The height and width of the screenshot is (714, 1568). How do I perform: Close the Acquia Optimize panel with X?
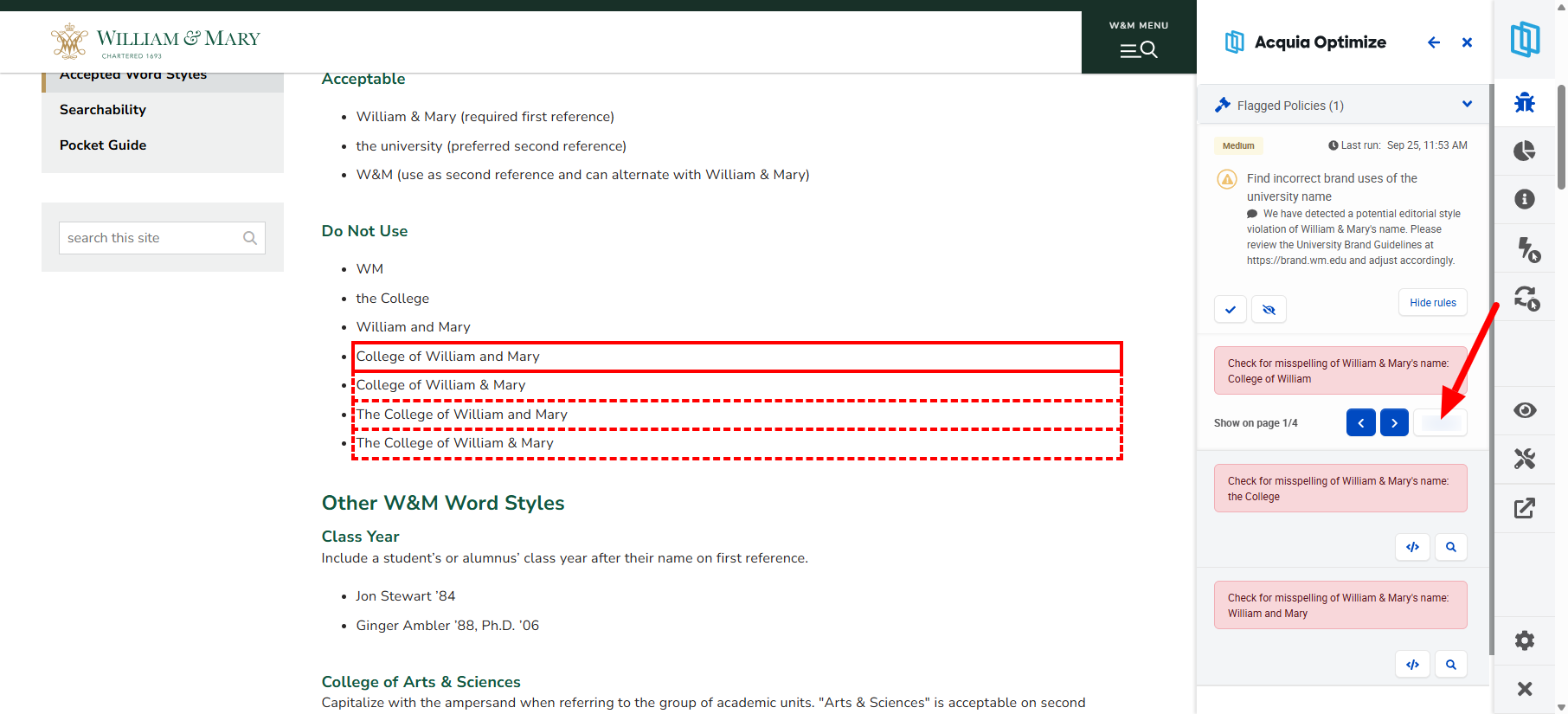pos(1467,42)
